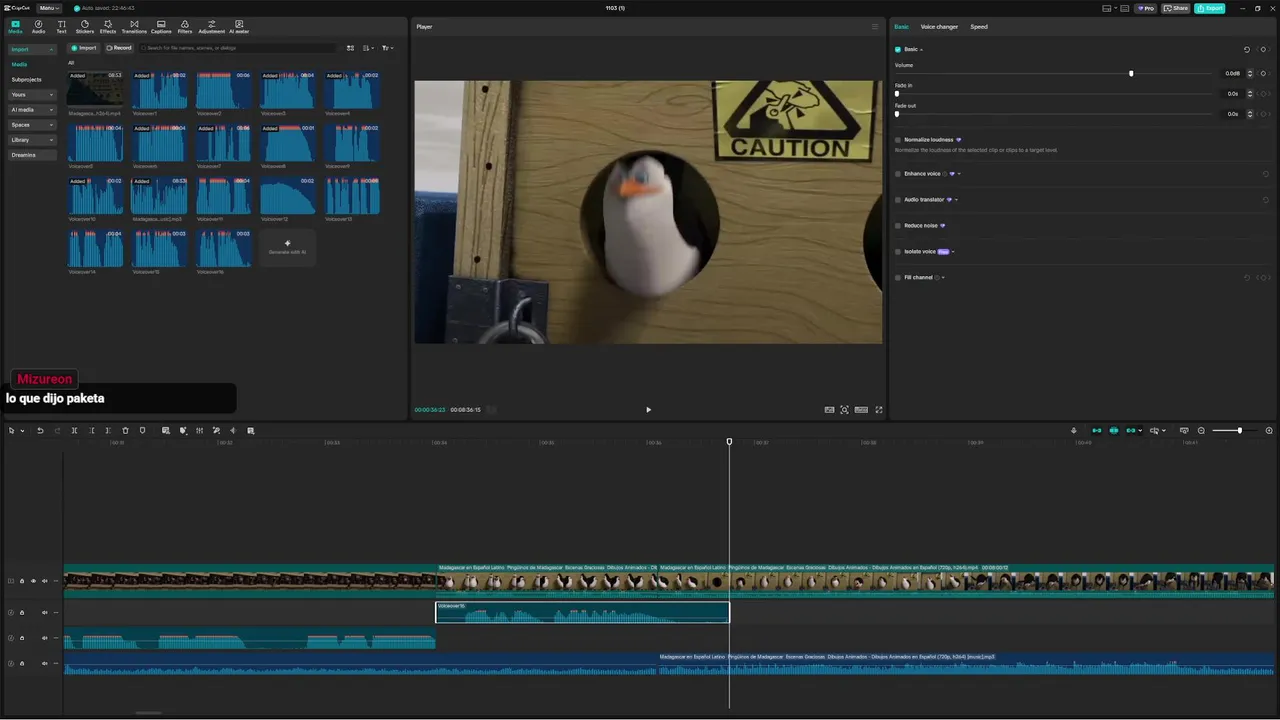Open the Adjustment panel
Viewport: 1280px width, 720px height.
coord(211,26)
